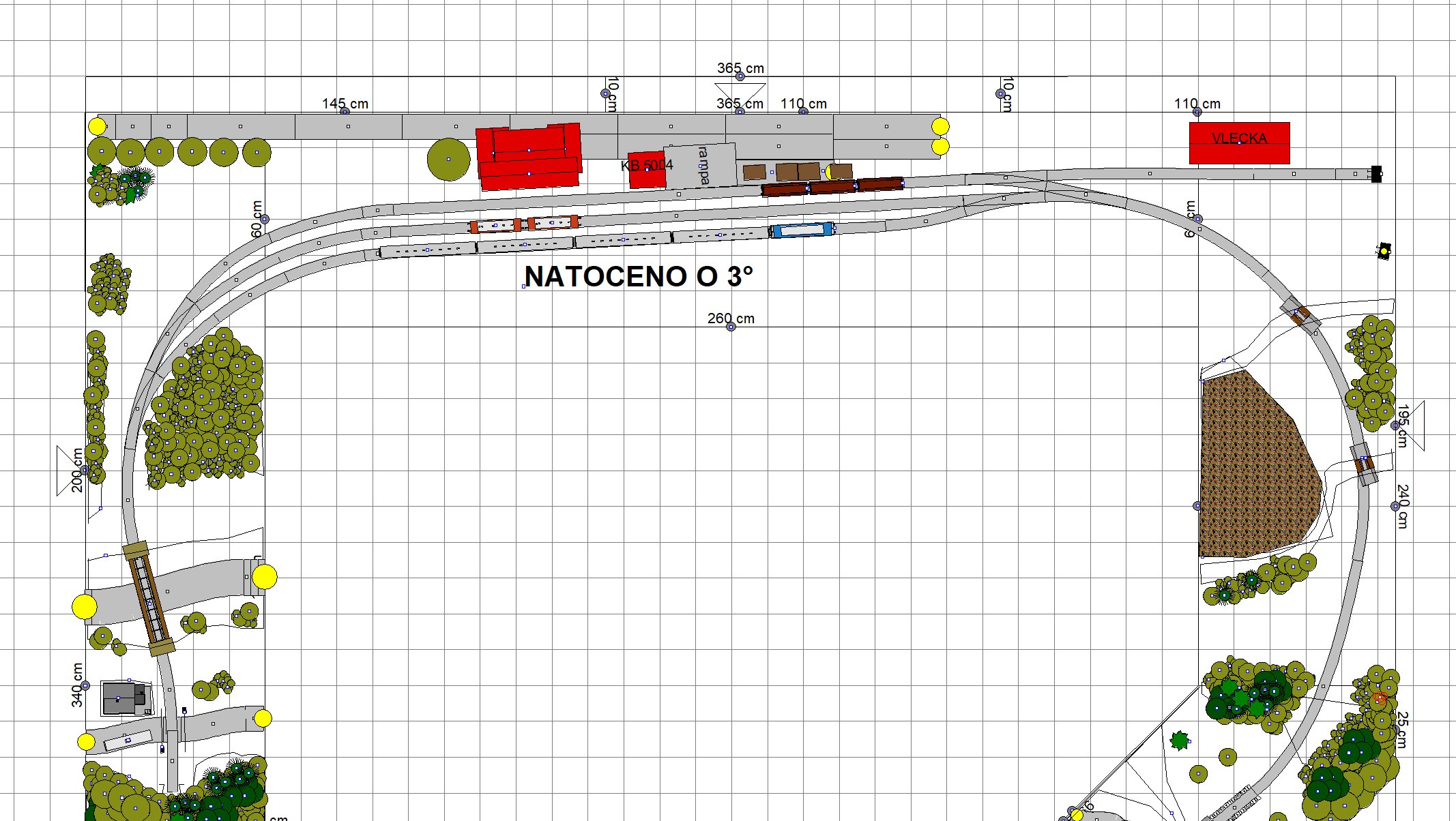
Task: Click the 195 cm dimension label
Action: tap(1403, 426)
